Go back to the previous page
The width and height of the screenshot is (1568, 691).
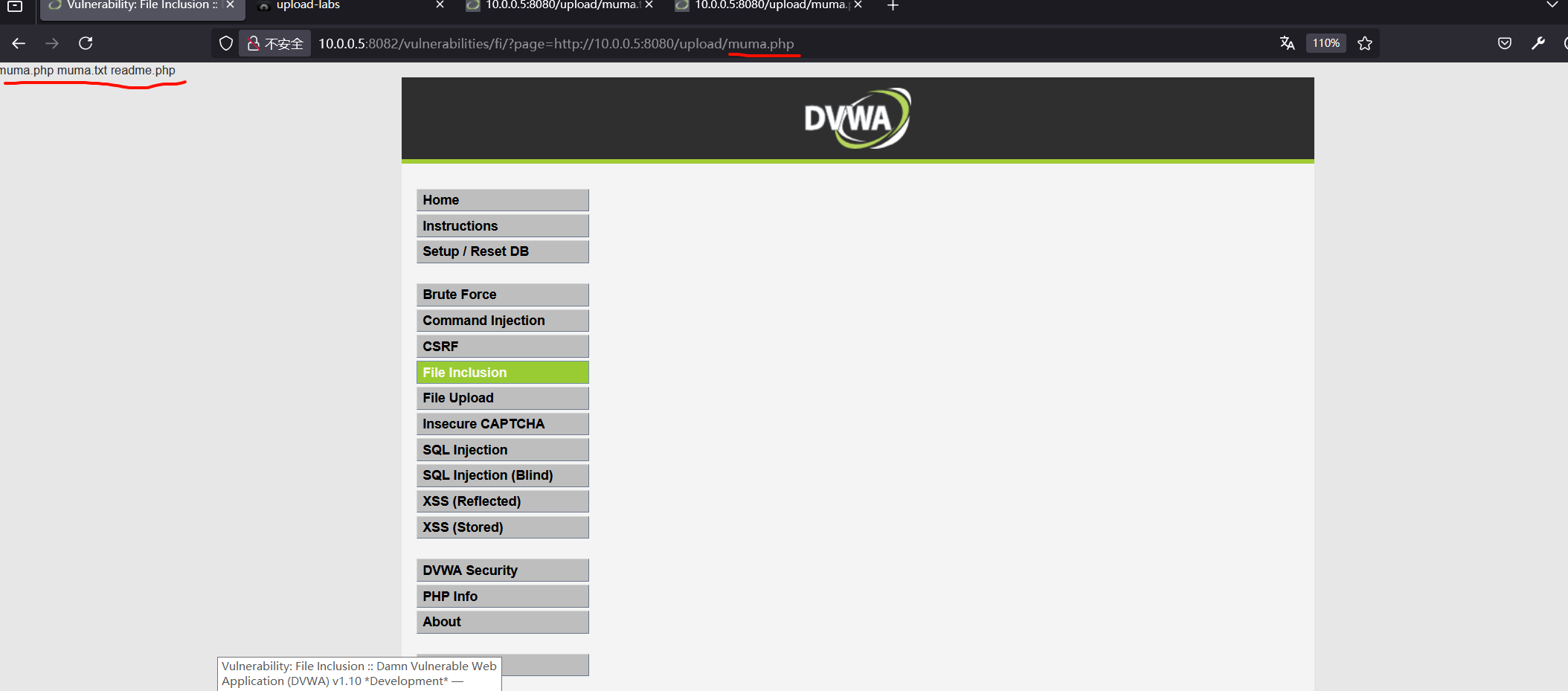(x=19, y=43)
